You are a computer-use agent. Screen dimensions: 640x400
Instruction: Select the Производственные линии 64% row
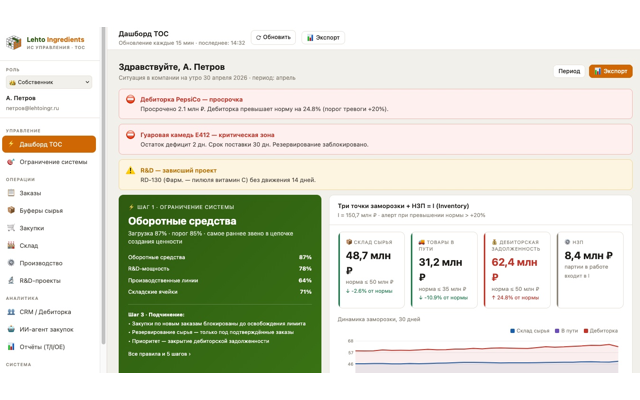pyautogui.click(x=220, y=280)
